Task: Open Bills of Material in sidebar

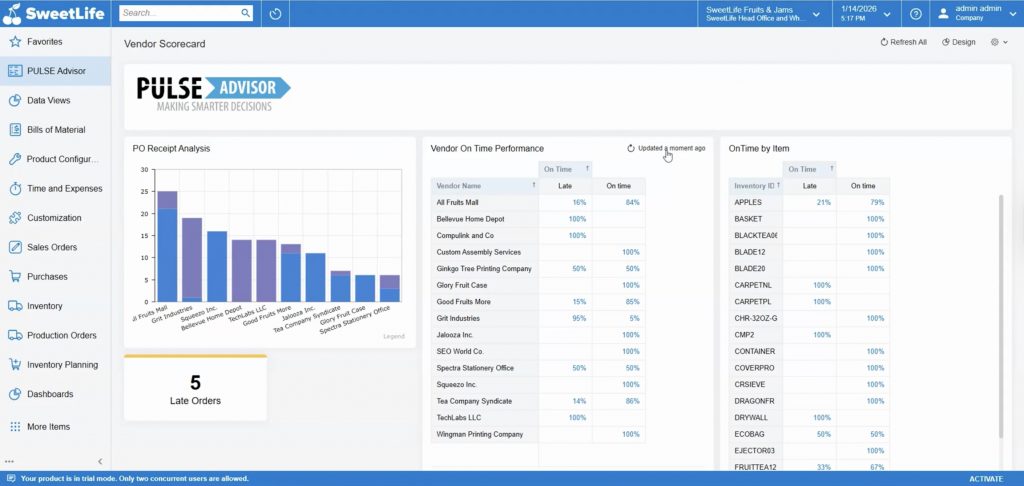Action: click(55, 130)
